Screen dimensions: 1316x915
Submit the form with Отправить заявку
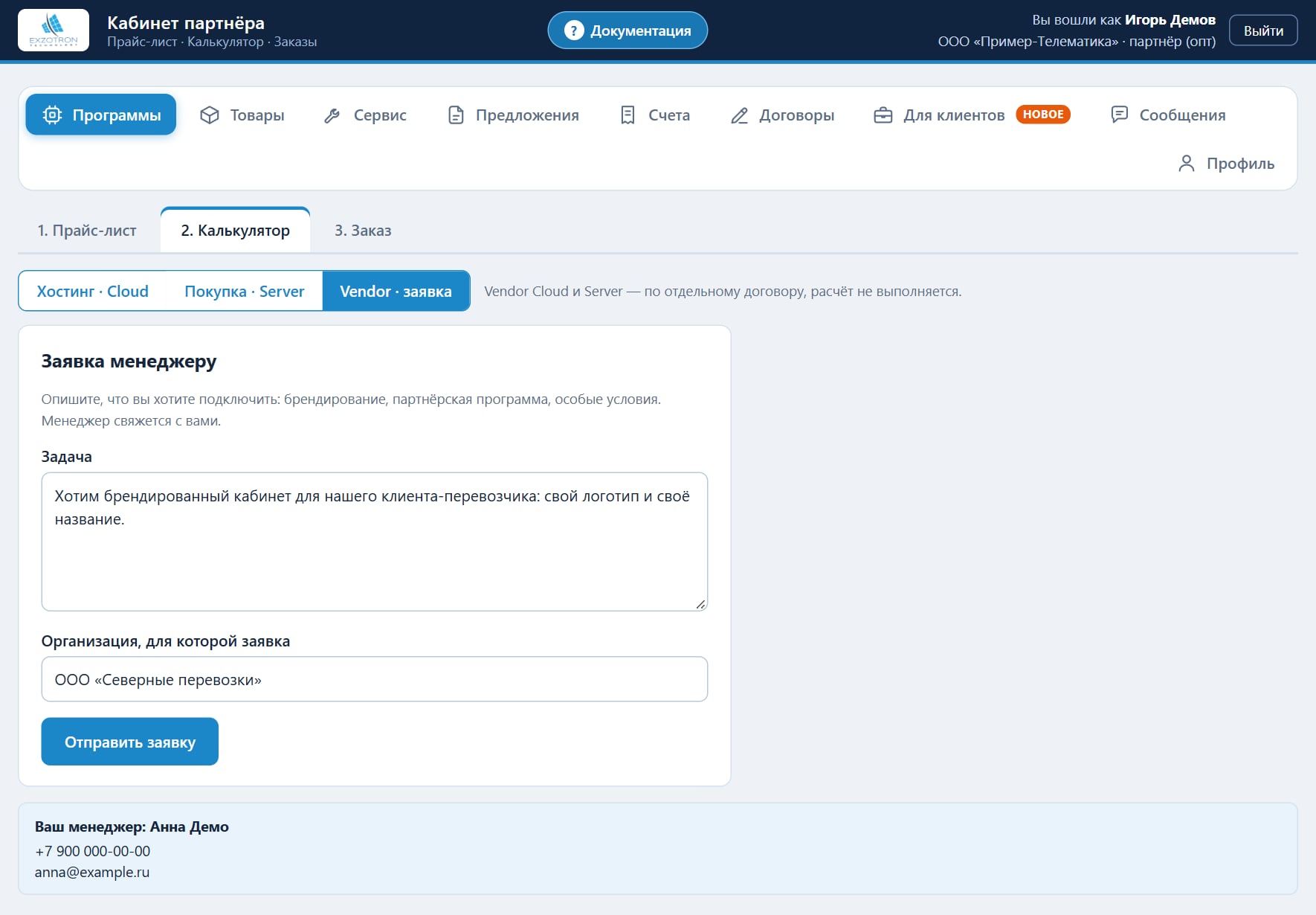[x=130, y=742]
